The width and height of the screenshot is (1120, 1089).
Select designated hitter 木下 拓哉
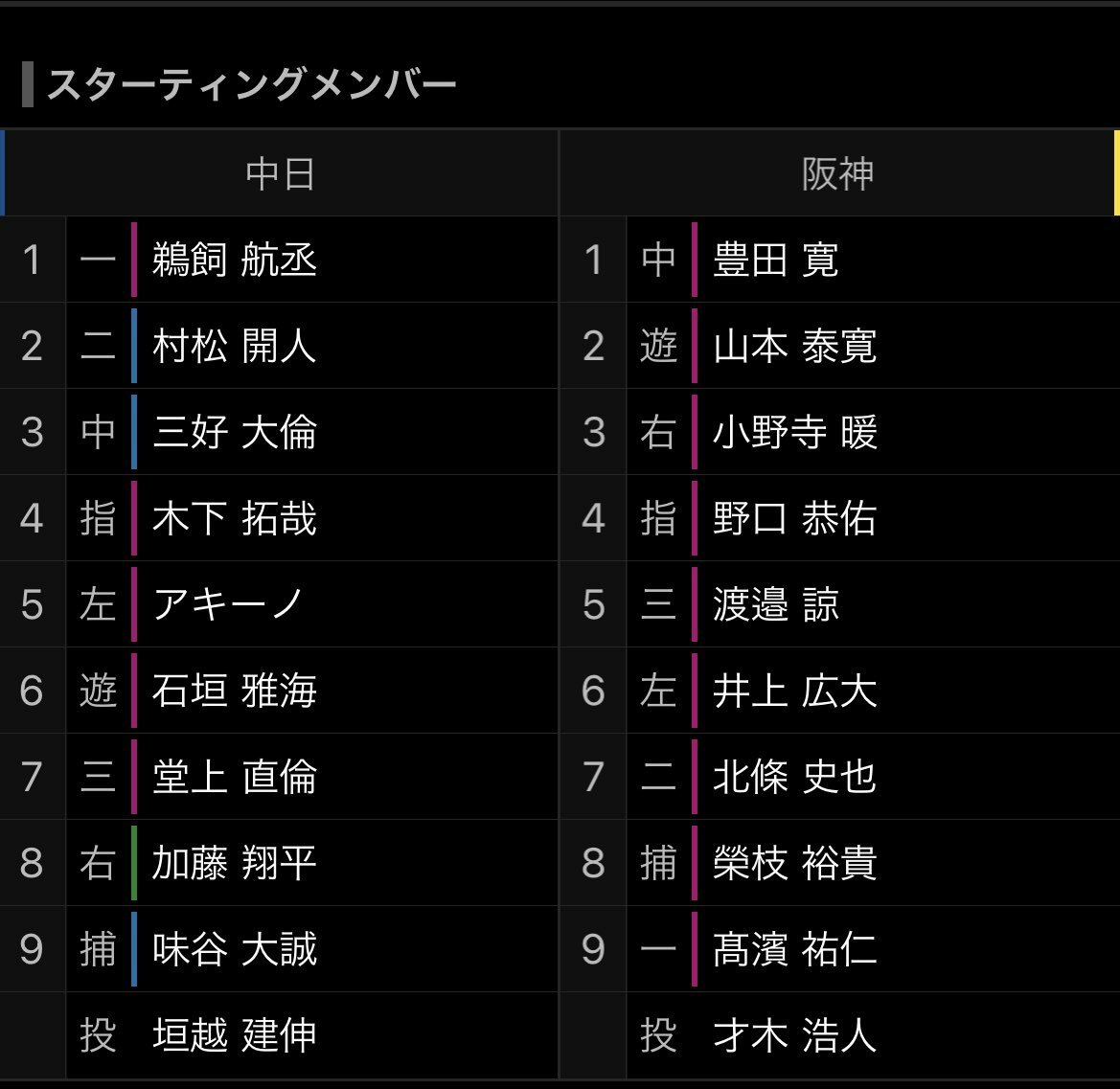pos(235,518)
